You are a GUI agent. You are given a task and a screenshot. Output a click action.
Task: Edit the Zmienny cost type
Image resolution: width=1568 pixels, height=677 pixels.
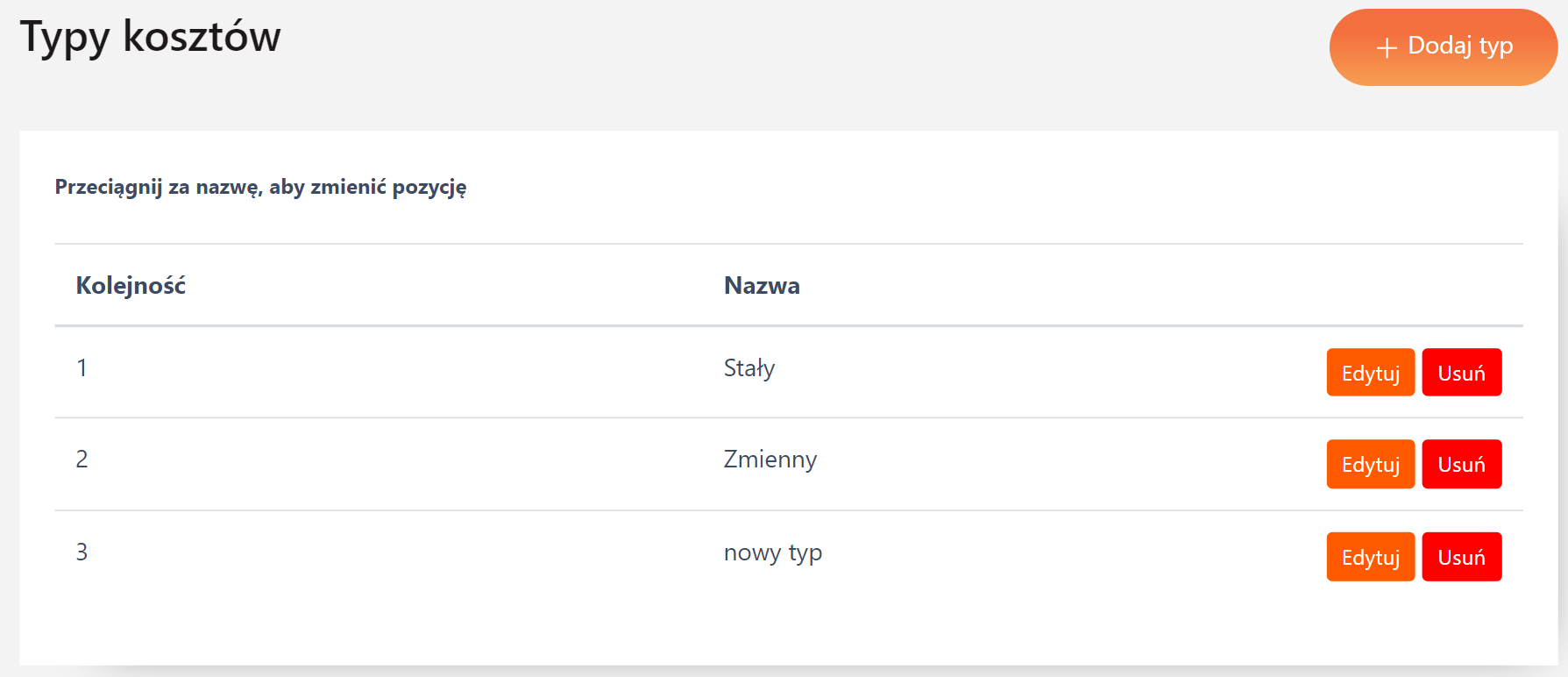coord(1370,464)
